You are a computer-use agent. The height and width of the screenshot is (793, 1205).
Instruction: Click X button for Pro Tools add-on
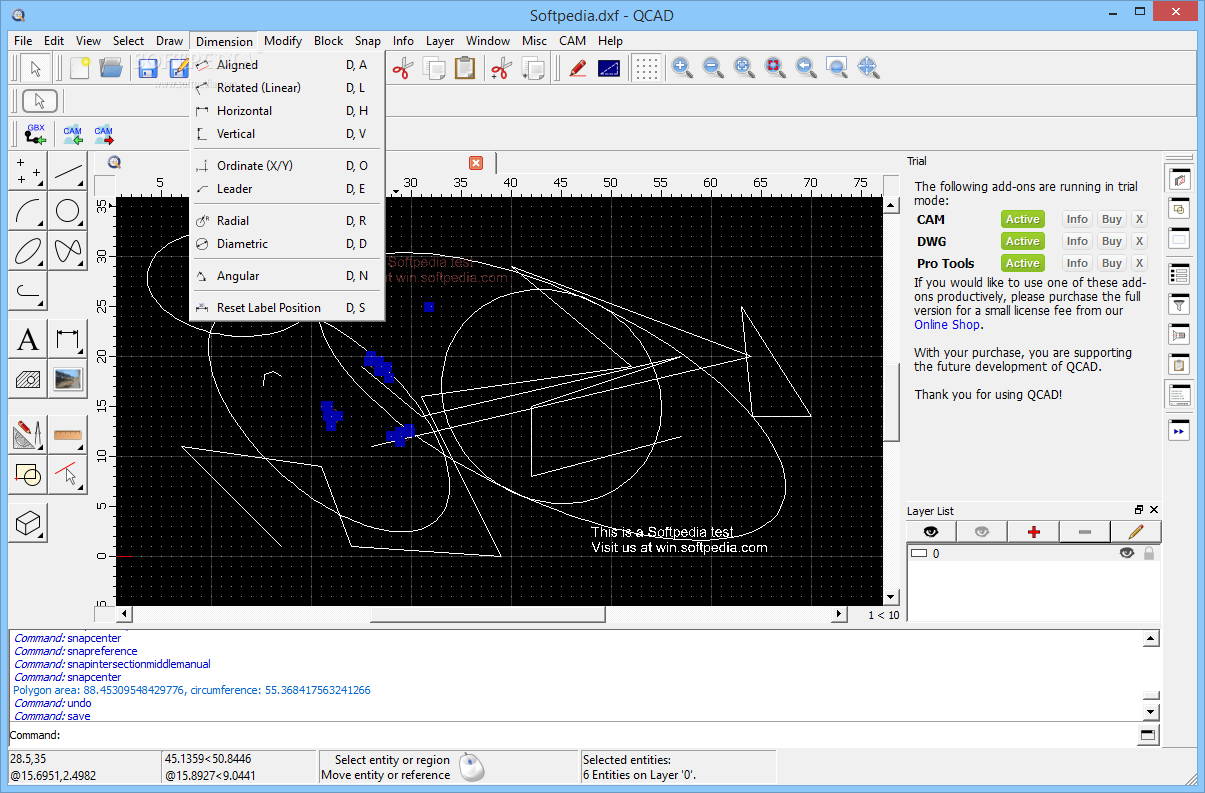click(x=1139, y=263)
